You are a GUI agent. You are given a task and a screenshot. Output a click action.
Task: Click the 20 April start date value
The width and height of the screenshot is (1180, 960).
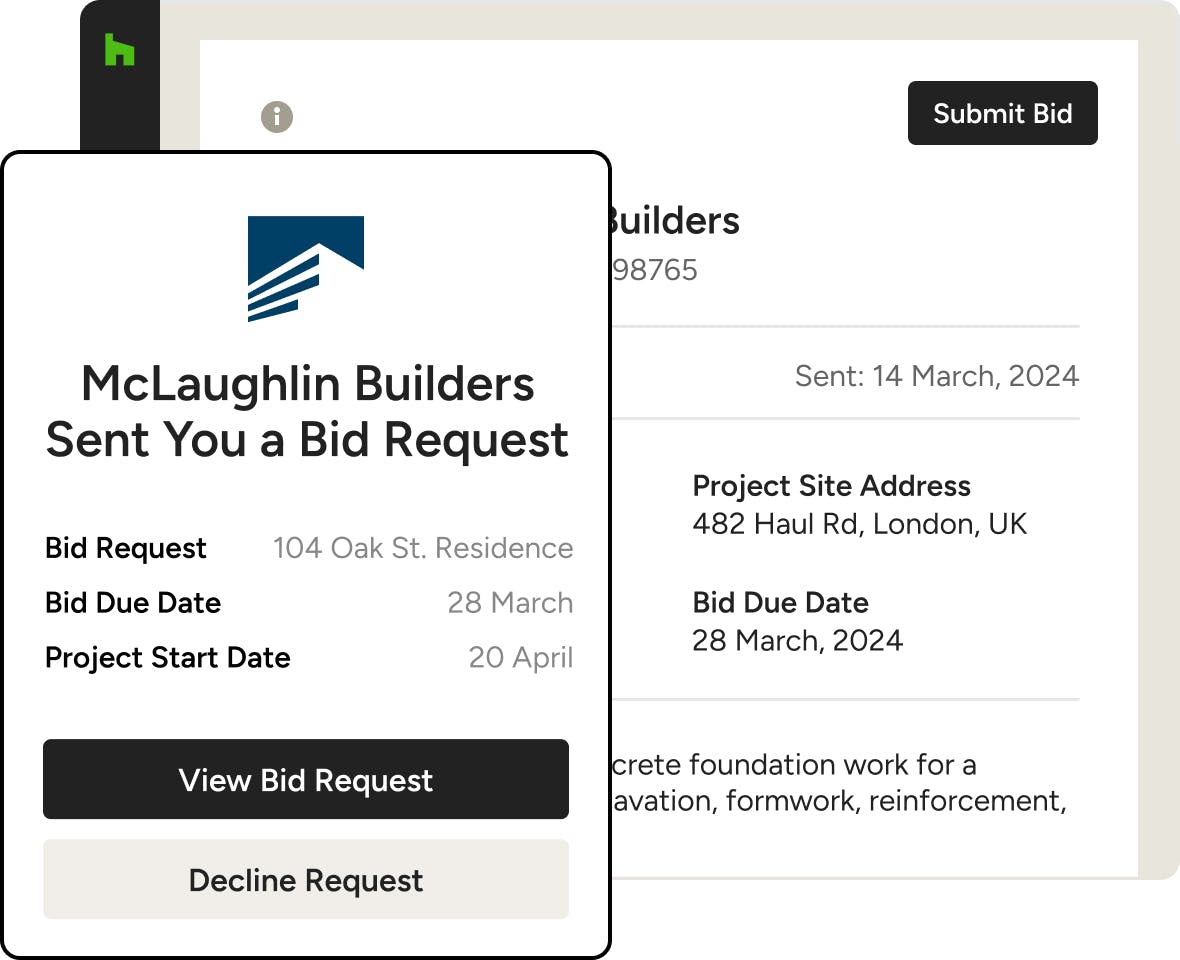(x=521, y=658)
